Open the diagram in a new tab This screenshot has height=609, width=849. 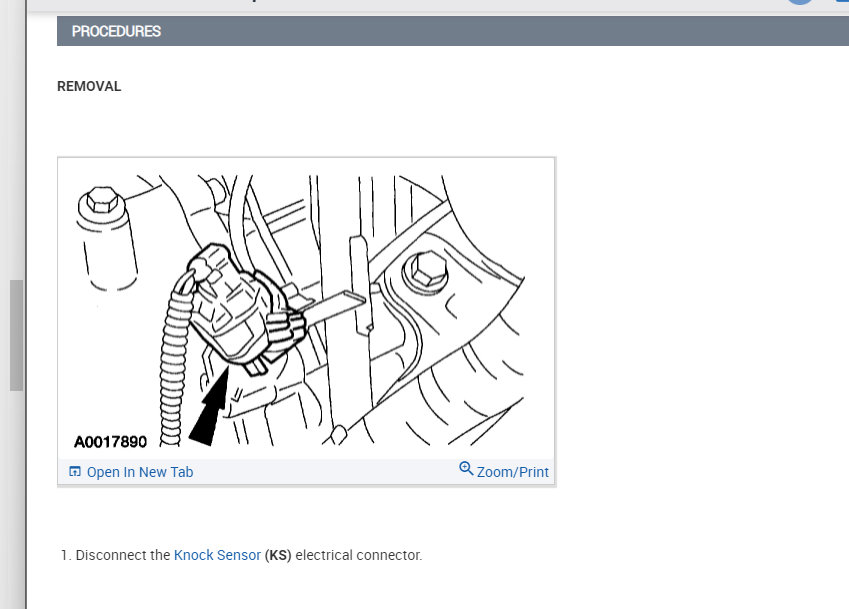pyautogui.click(x=131, y=472)
